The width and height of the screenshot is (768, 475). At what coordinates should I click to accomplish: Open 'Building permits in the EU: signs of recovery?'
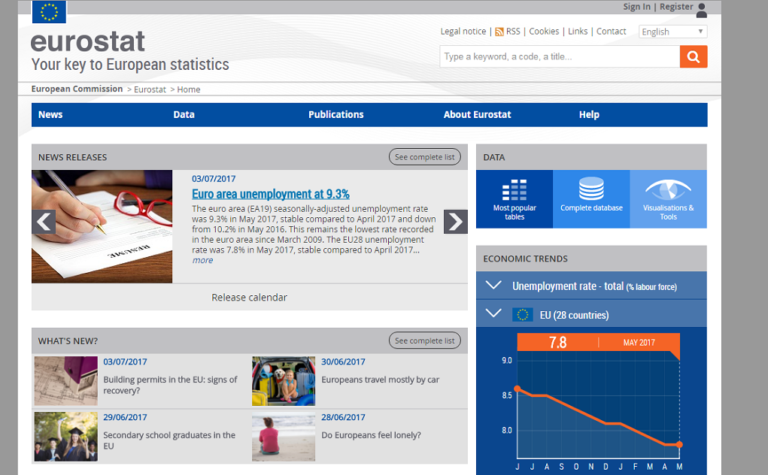click(x=170, y=385)
